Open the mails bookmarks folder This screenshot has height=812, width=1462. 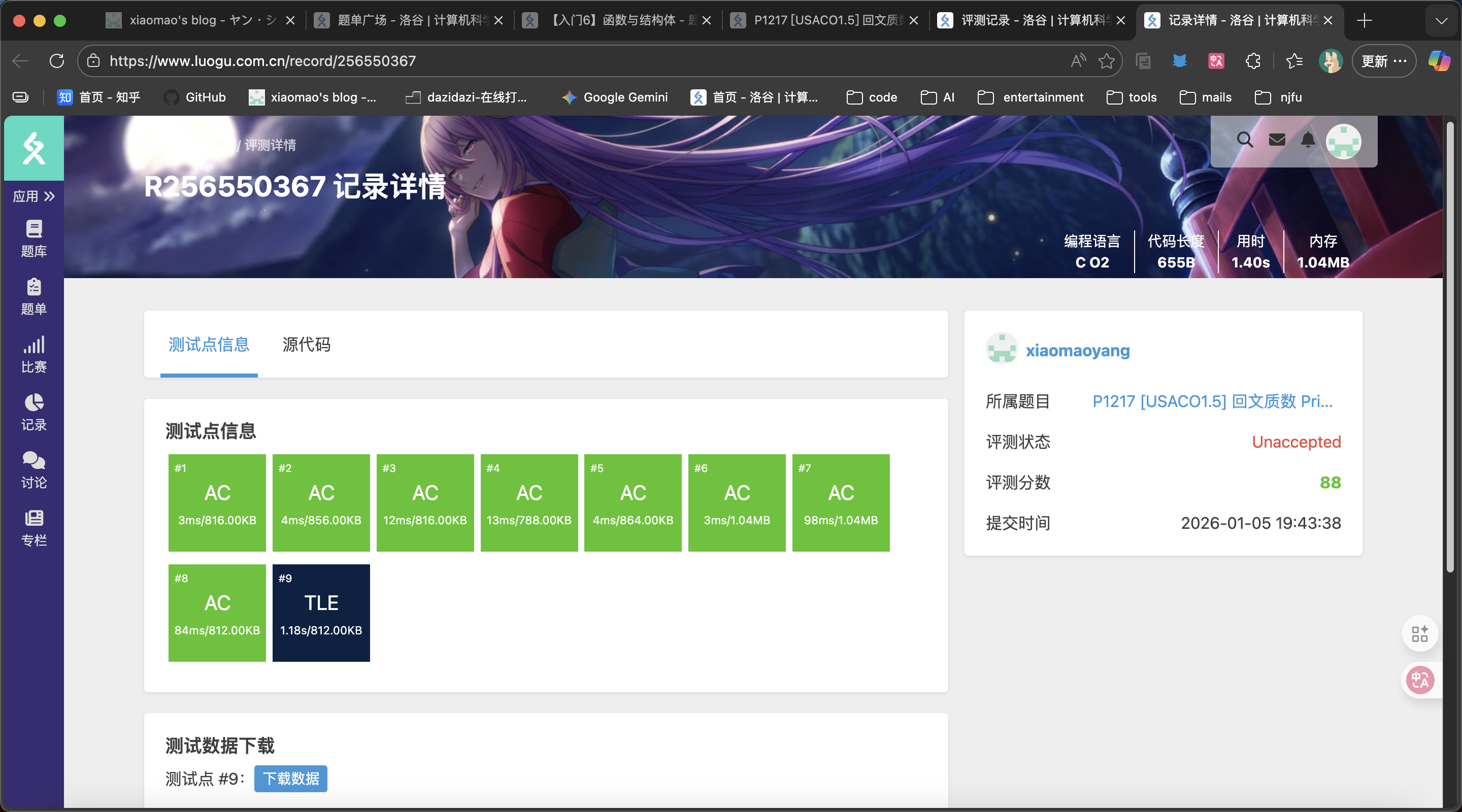(1206, 97)
